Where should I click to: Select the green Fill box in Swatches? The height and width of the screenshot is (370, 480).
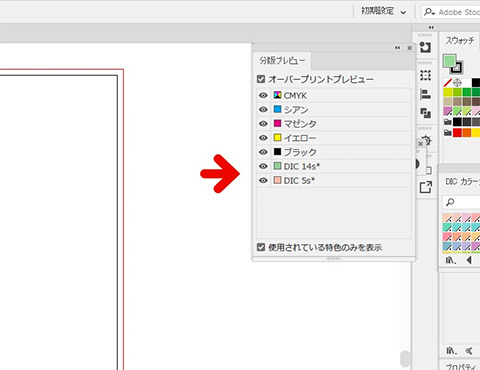click(x=449, y=61)
